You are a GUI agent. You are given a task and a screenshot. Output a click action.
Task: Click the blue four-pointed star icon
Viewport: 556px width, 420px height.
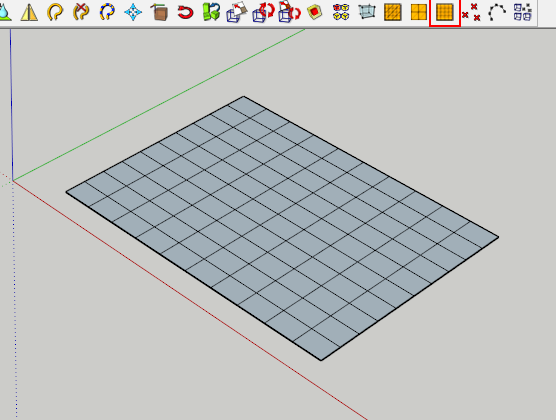click(133, 12)
